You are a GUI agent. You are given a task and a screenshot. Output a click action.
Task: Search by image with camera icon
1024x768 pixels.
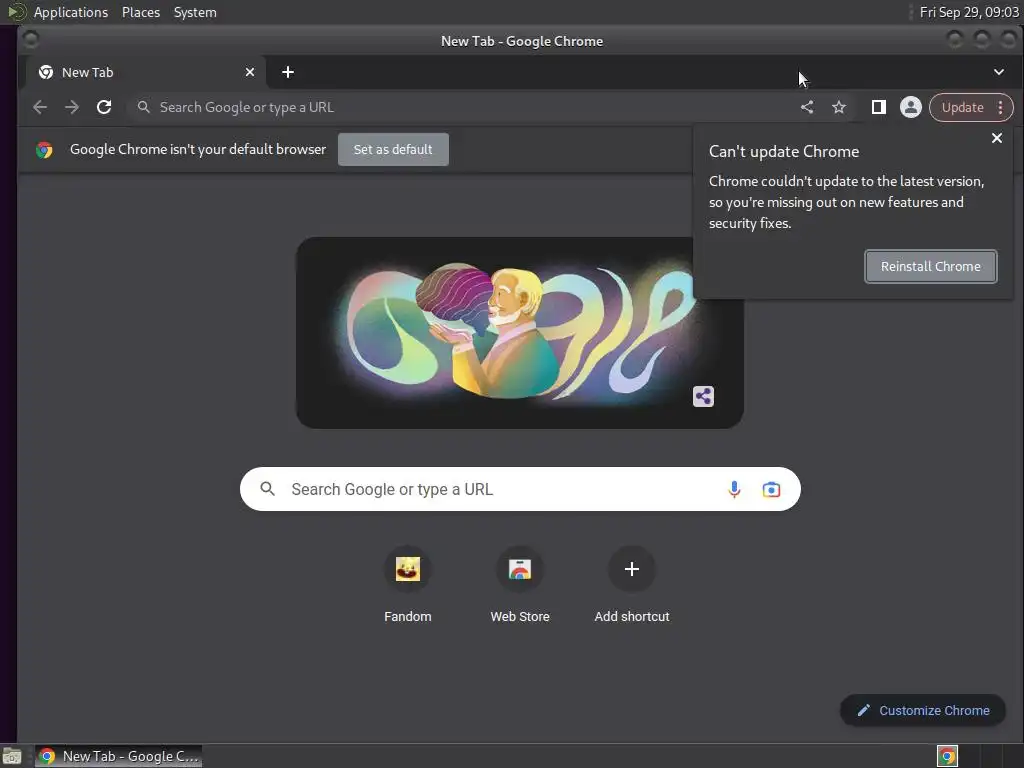[x=771, y=489]
